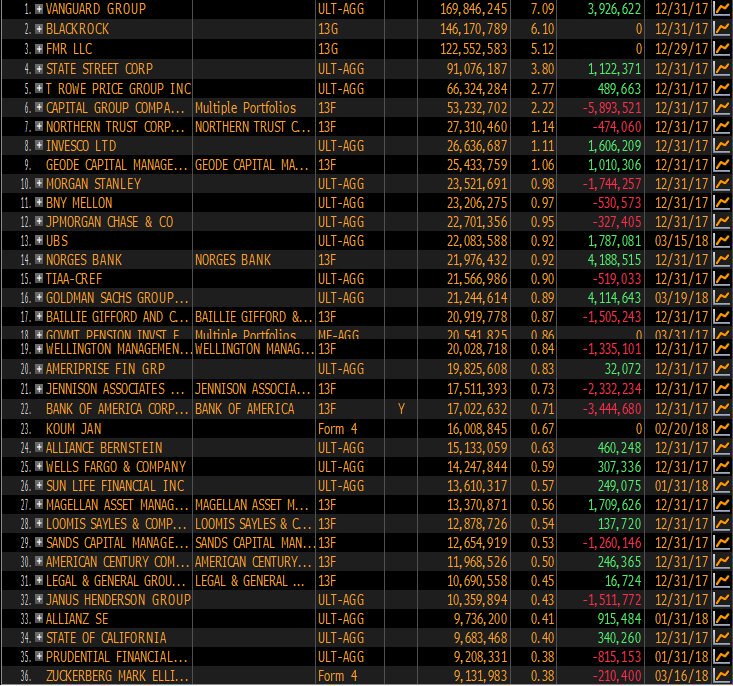Click 'Multiple Portfolios' in Capital Group row
This screenshot has height=686, width=733.
[x=245, y=108]
